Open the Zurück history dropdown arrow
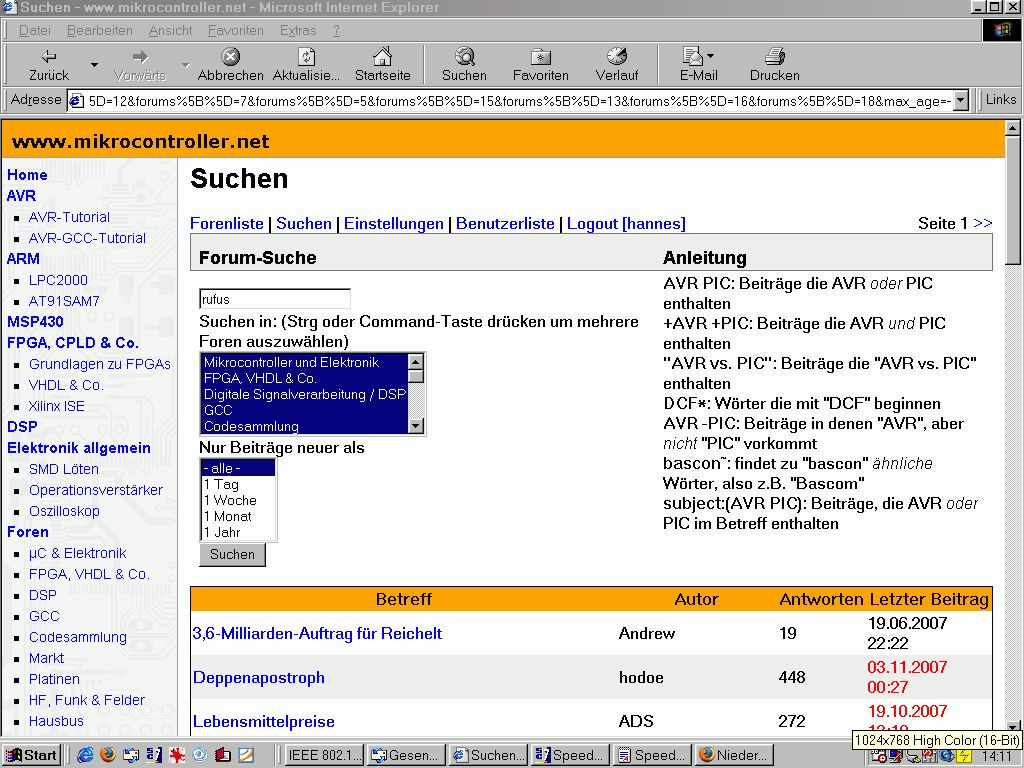 point(95,65)
